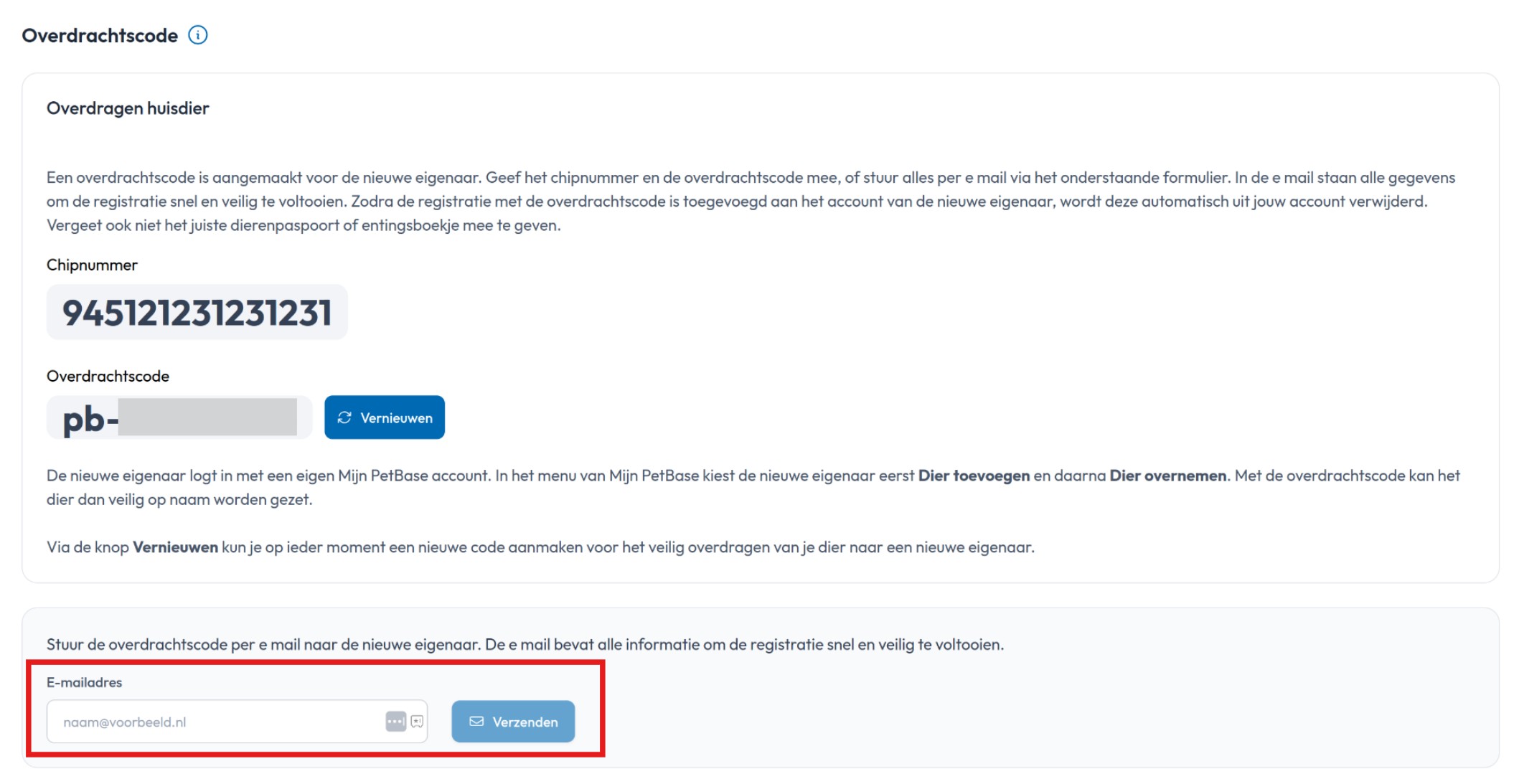Image resolution: width=1514 pixels, height=784 pixels.
Task: Click the pb- transfer code prefix
Action: click(90, 419)
